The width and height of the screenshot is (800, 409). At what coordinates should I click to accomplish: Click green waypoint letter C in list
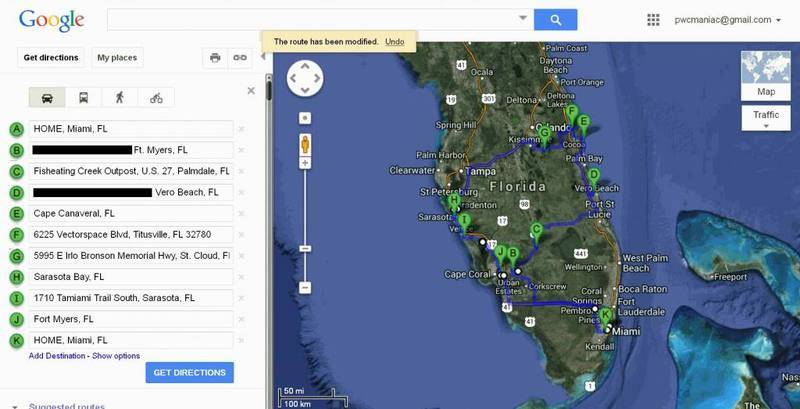pyautogui.click(x=16, y=172)
